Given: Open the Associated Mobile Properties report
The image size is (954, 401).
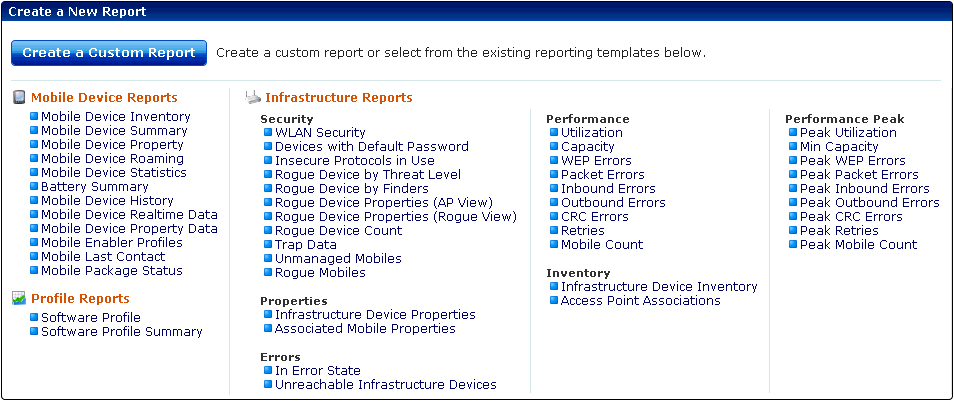Looking at the screenshot, I should [x=365, y=329].
